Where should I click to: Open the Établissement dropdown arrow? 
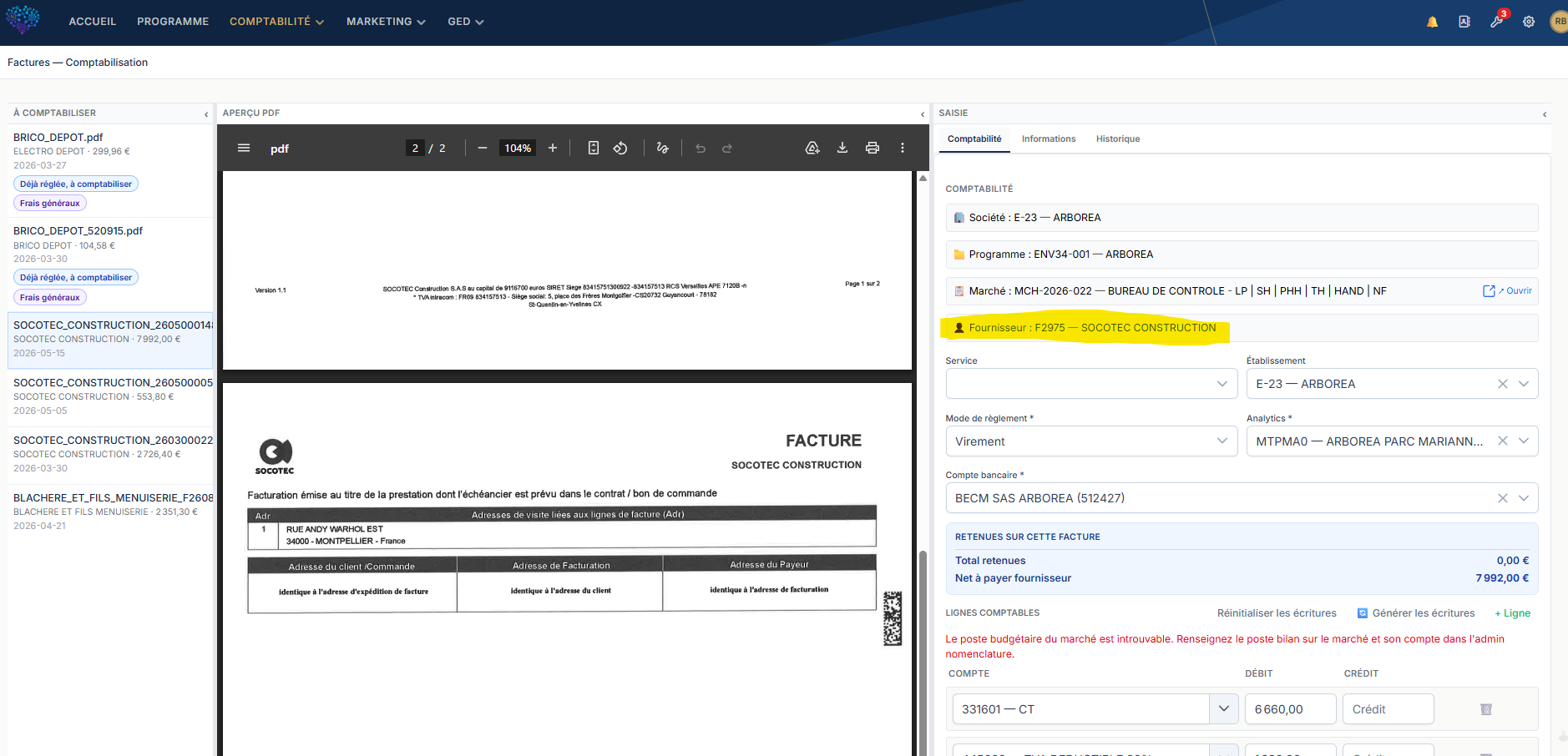coord(1524,384)
